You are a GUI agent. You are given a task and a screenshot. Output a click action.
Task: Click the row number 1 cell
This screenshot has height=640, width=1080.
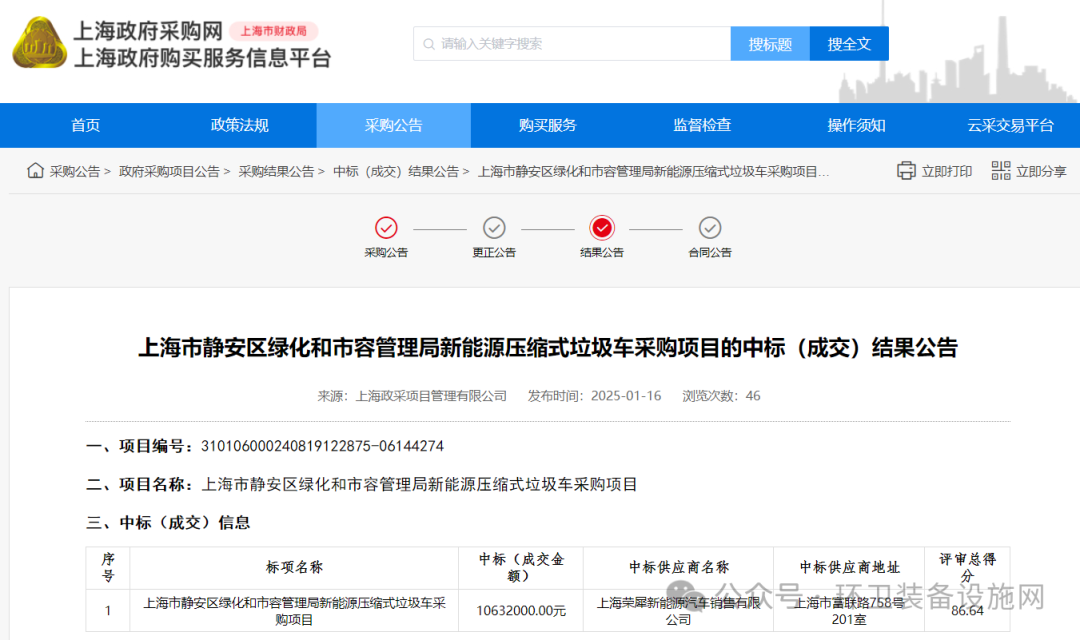pyautogui.click(x=107, y=610)
